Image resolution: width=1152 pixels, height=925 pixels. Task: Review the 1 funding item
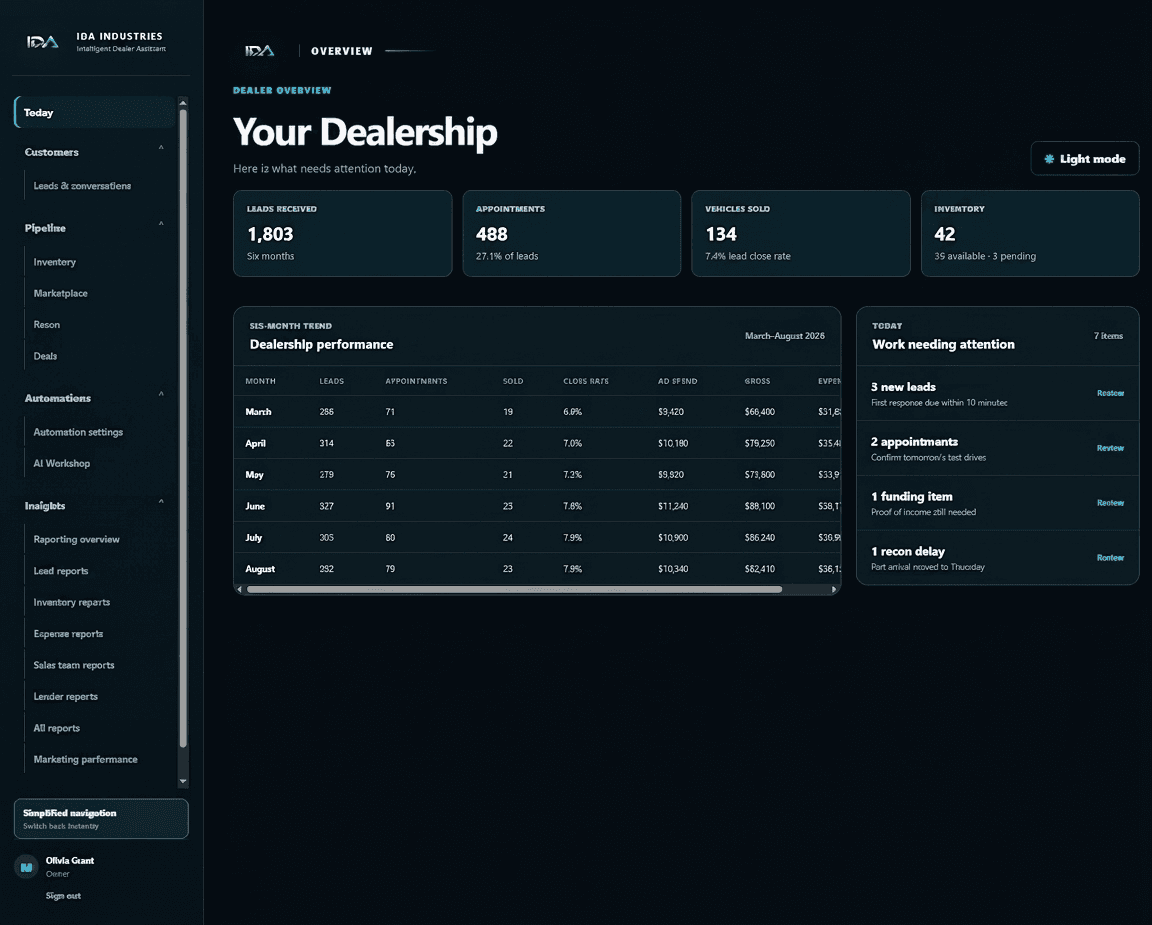(x=1110, y=503)
